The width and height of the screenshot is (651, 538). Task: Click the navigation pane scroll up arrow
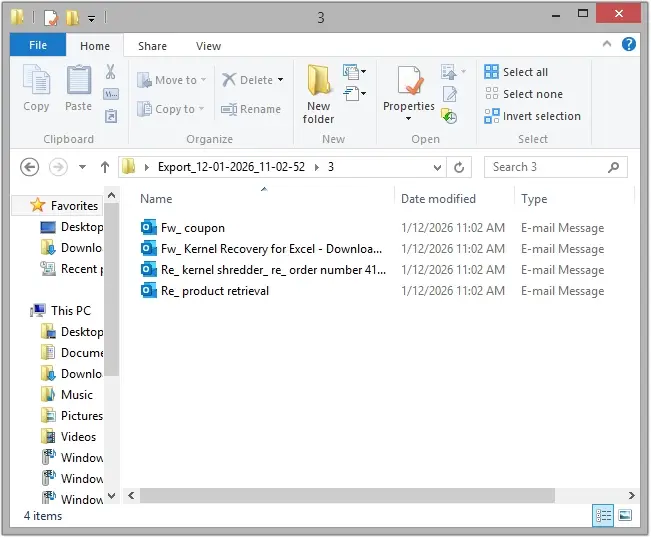tap(111, 195)
